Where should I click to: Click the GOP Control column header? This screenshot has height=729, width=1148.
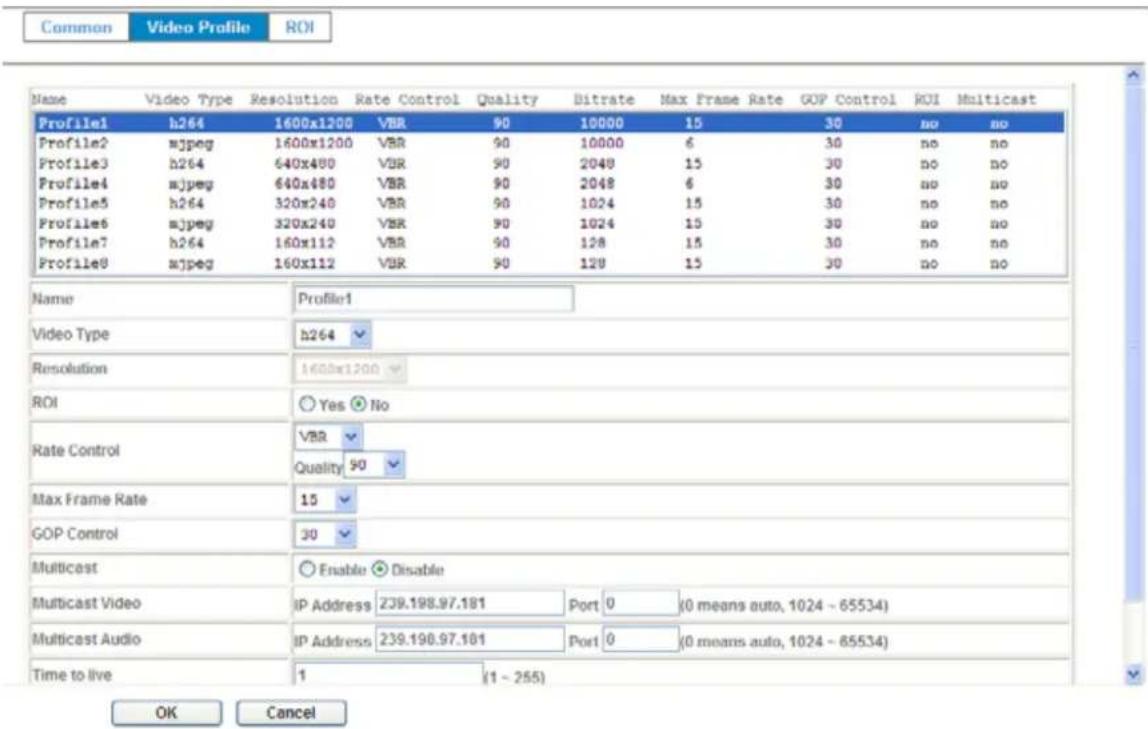[x=848, y=100]
